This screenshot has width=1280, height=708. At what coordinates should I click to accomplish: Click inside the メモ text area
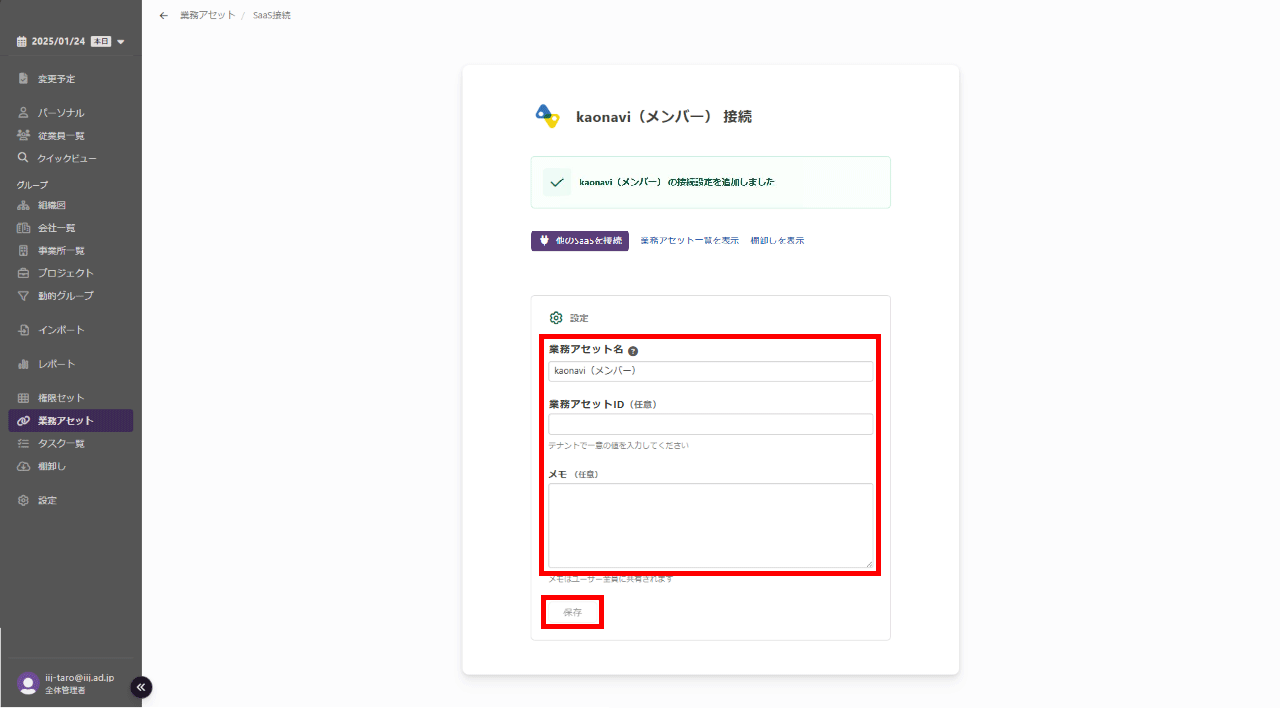click(710, 525)
